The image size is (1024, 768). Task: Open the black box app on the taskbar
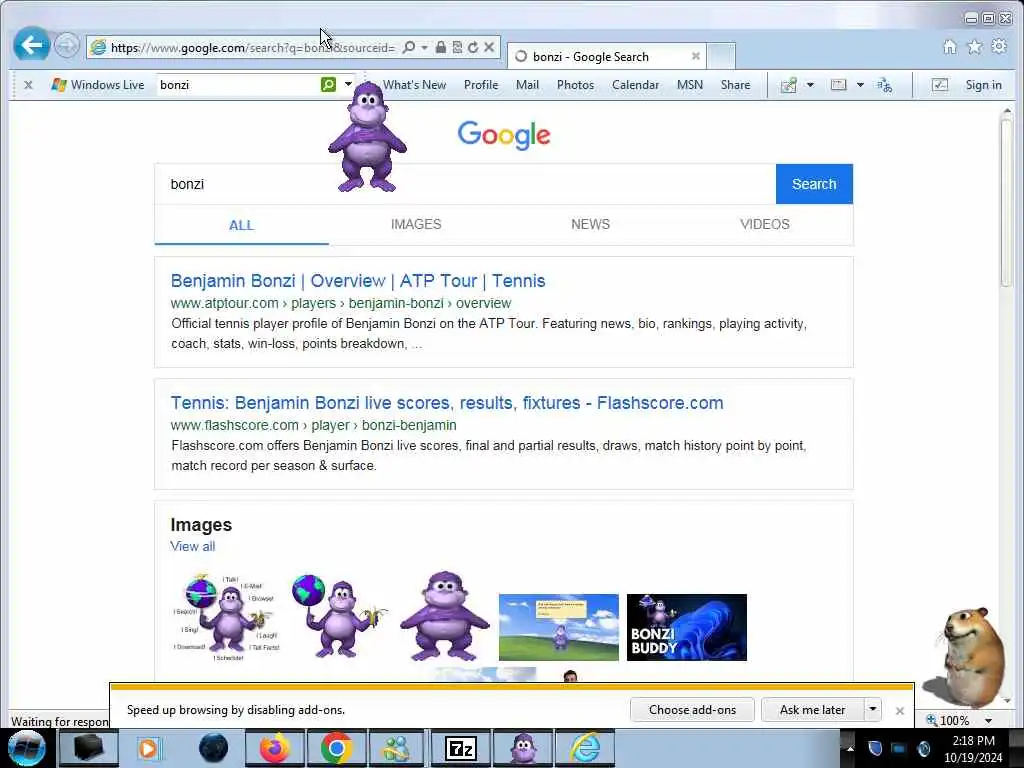tap(89, 748)
